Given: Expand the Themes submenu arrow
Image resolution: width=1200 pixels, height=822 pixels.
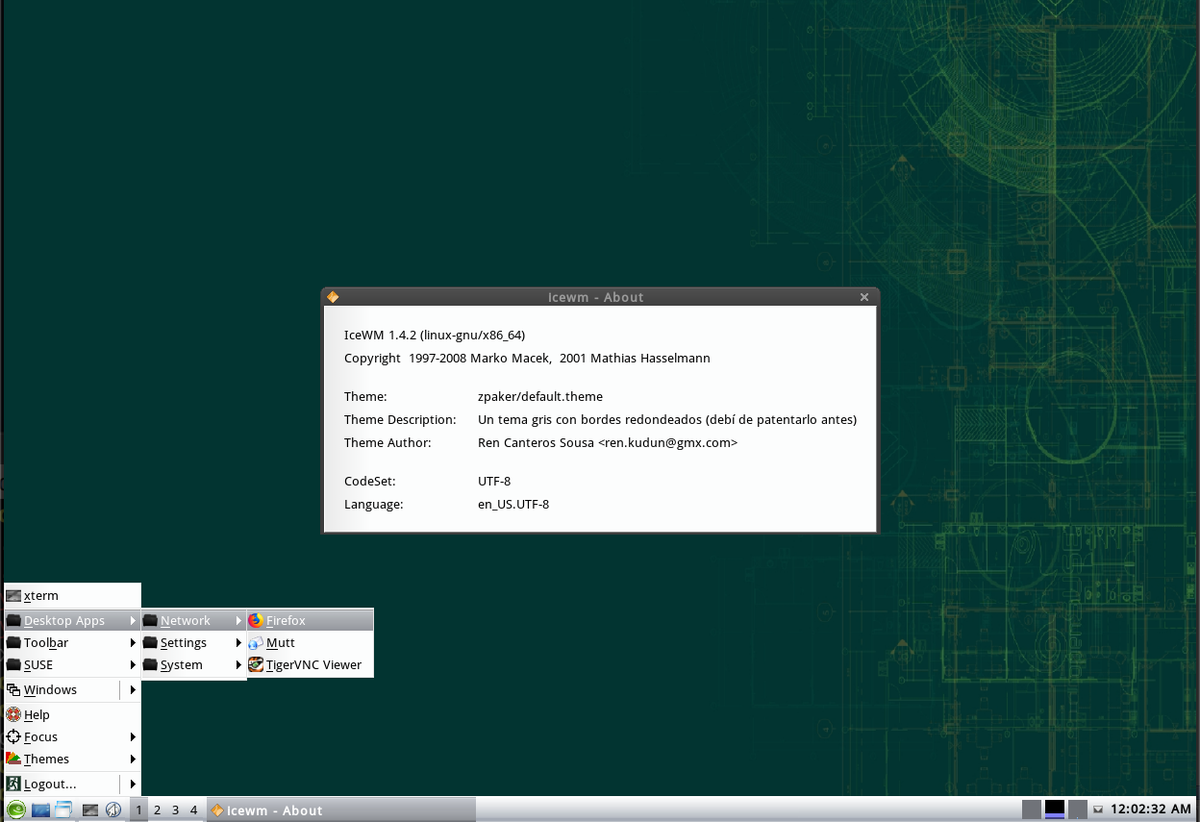Looking at the screenshot, I should 132,759.
